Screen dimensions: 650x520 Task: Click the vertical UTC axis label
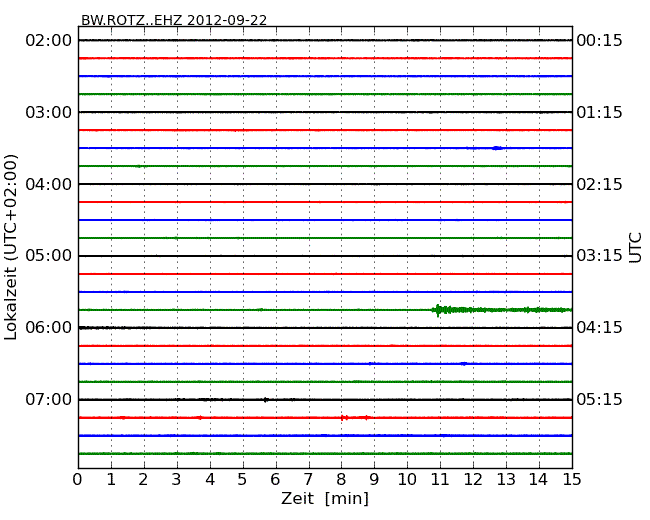click(x=635, y=248)
